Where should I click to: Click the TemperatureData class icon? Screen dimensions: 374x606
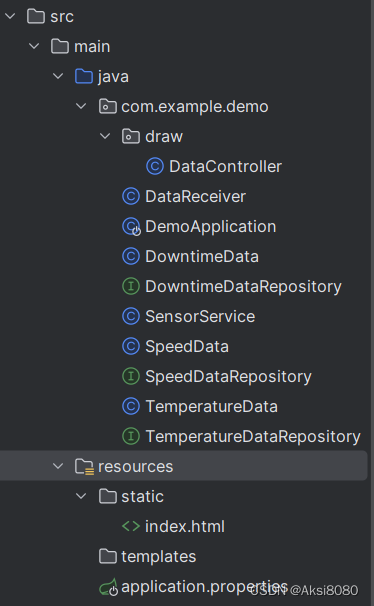click(131, 406)
